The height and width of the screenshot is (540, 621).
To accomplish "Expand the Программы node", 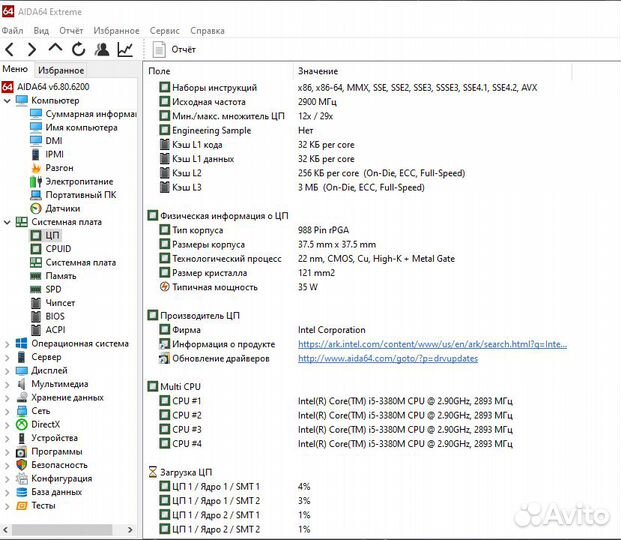I will point(7,452).
